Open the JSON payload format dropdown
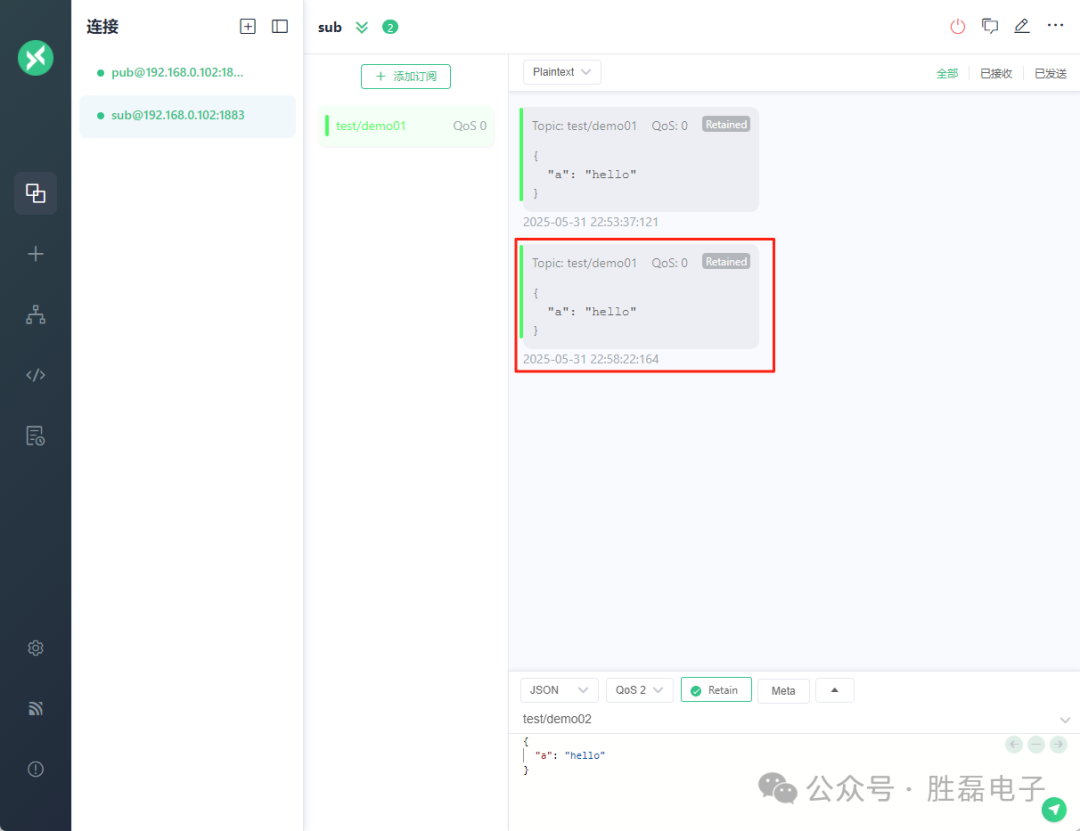Screen dimensions: 1080x831 559,690
